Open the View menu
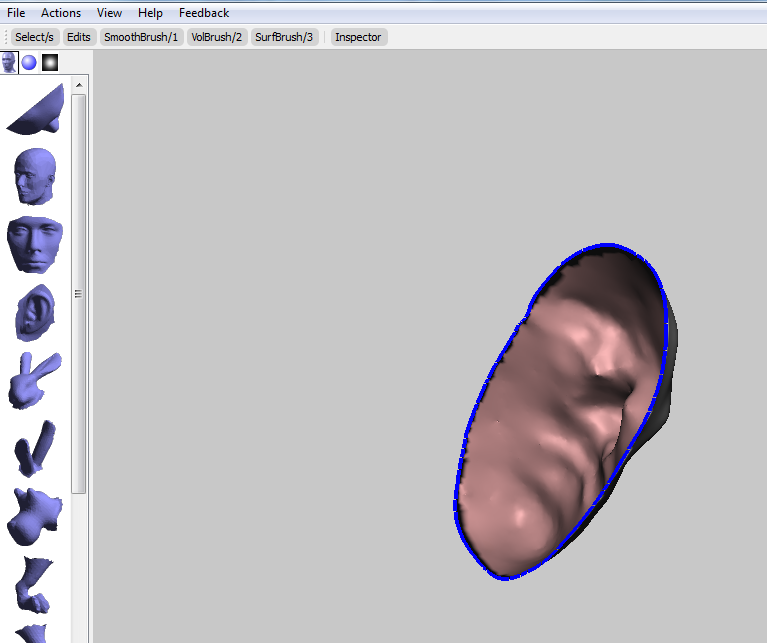 click(x=109, y=13)
